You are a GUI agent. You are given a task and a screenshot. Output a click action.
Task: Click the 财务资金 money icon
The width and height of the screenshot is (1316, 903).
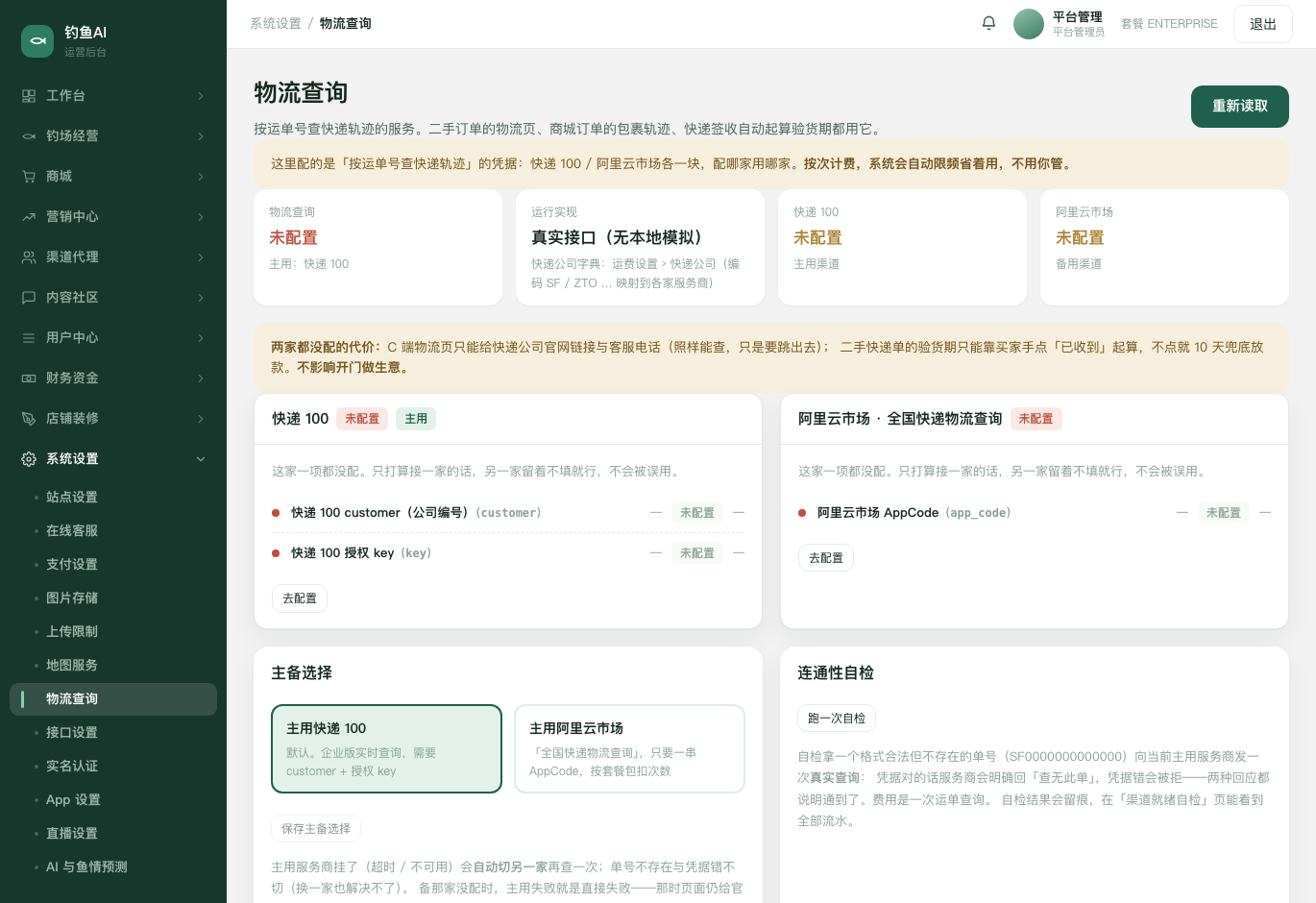pyautogui.click(x=29, y=378)
